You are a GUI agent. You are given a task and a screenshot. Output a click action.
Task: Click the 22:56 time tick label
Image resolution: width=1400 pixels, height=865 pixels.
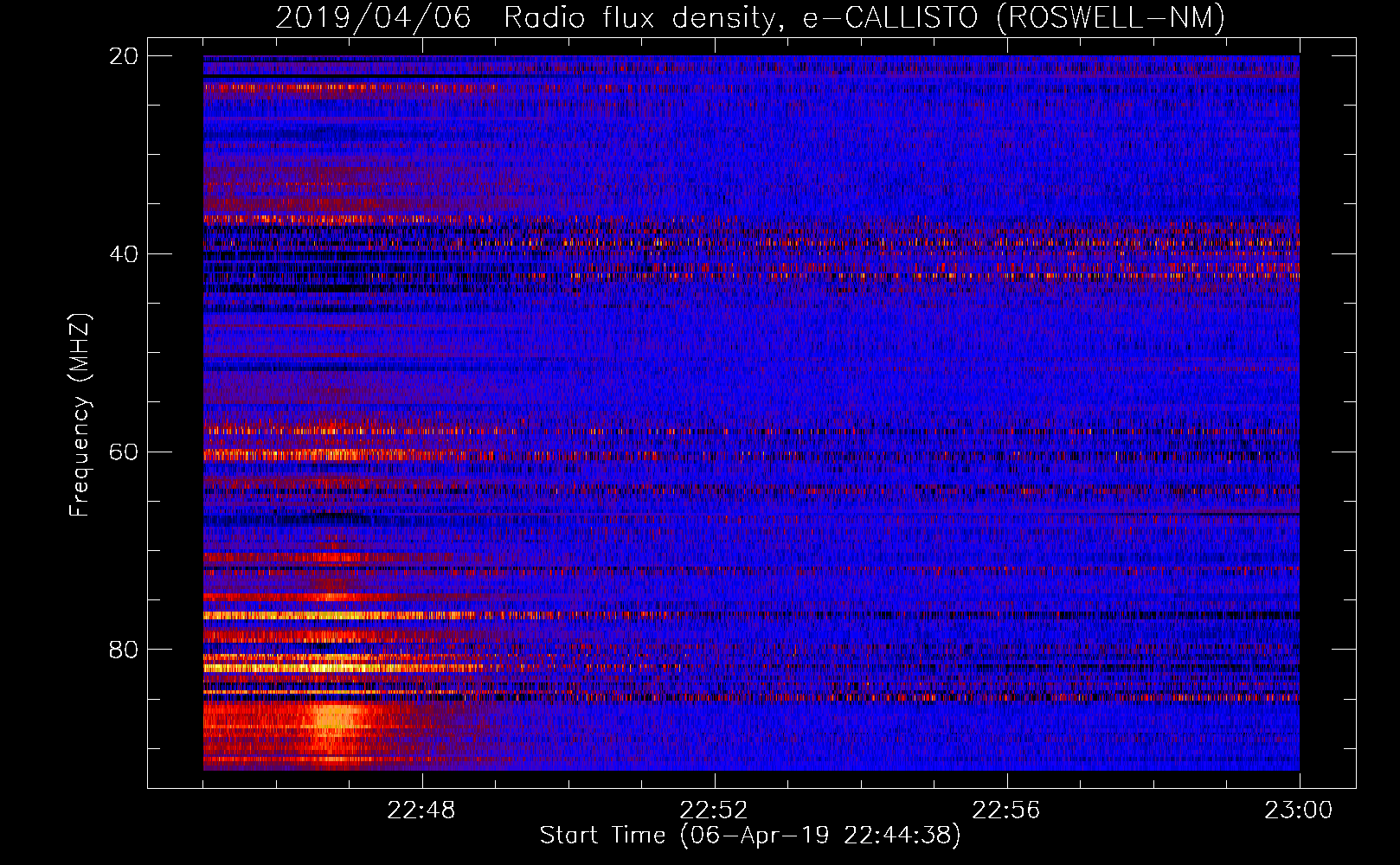(x=1006, y=811)
